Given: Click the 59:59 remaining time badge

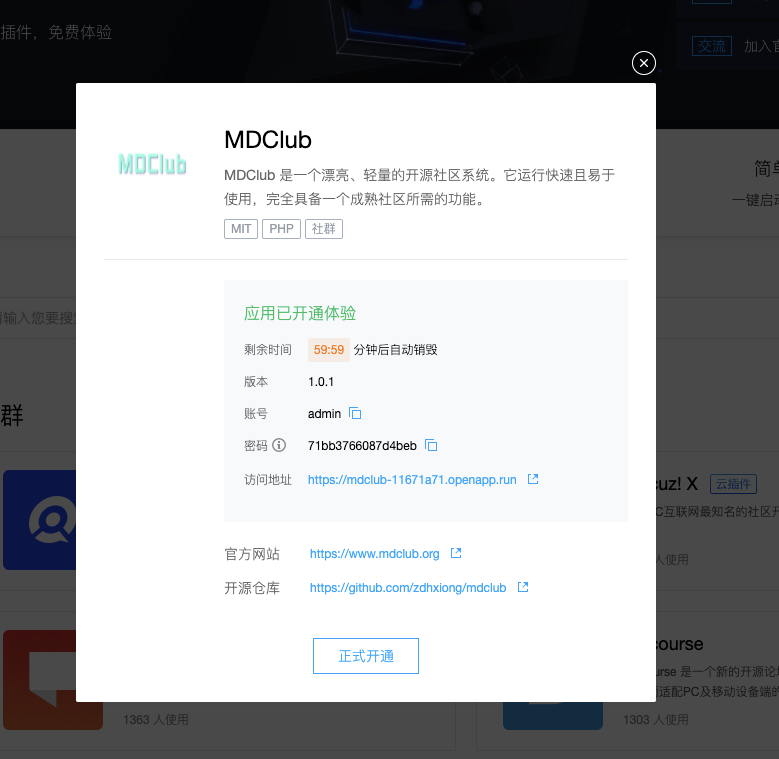Looking at the screenshot, I should (329, 350).
